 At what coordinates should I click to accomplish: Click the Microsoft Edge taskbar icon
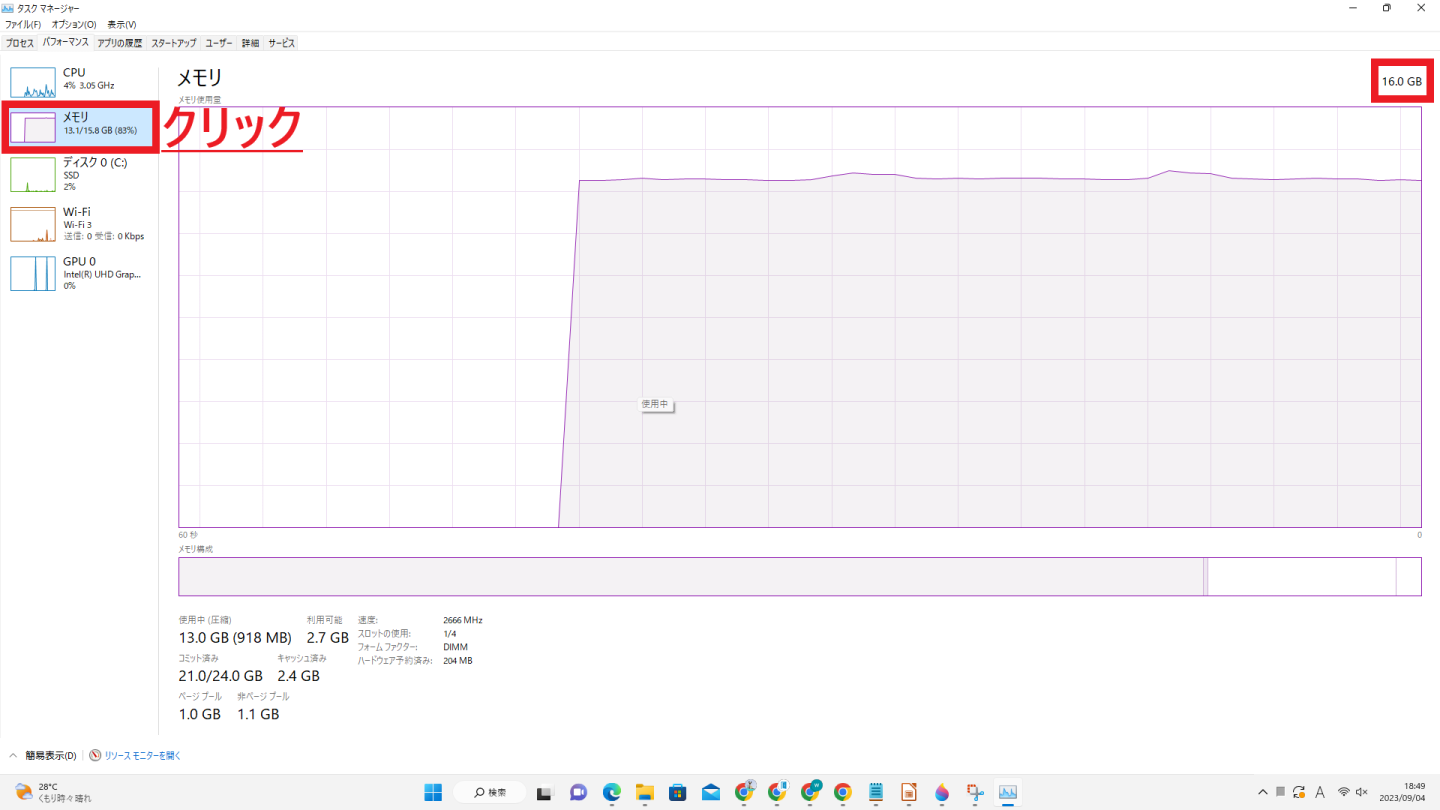611,792
